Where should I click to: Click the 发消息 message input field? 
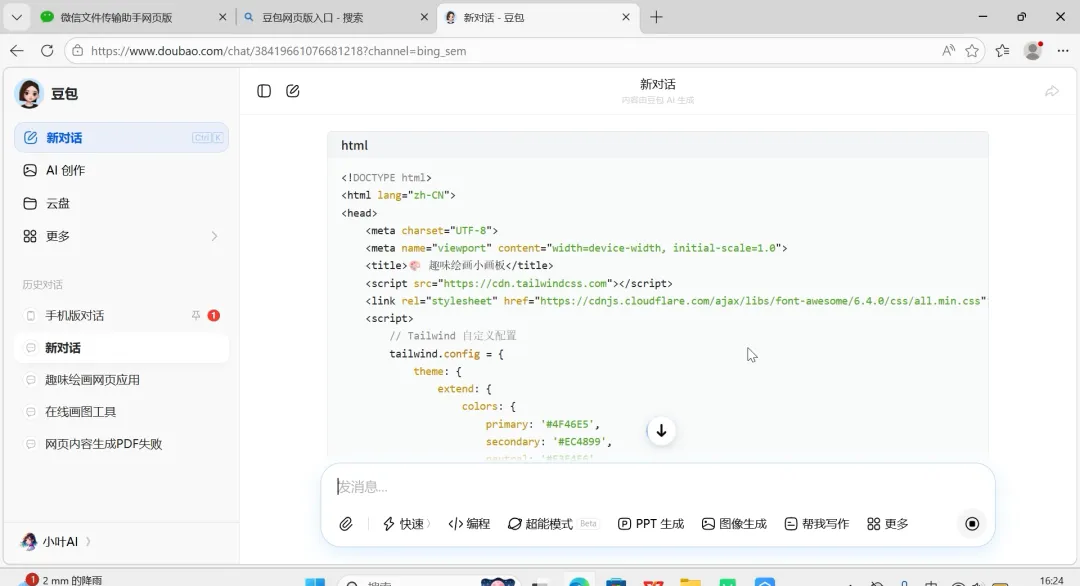point(658,487)
